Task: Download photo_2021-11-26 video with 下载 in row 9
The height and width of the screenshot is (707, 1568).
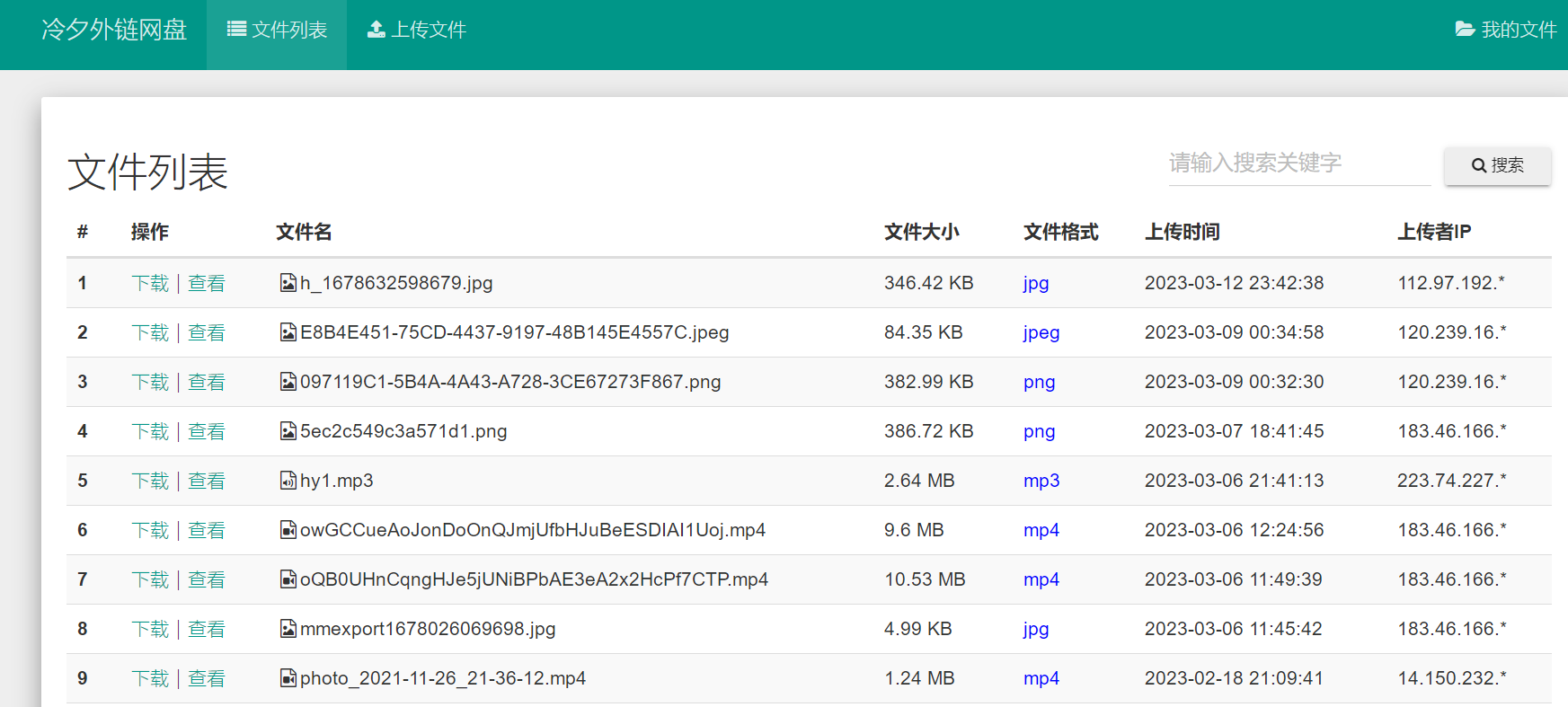Action: pyautogui.click(x=150, y=679)
